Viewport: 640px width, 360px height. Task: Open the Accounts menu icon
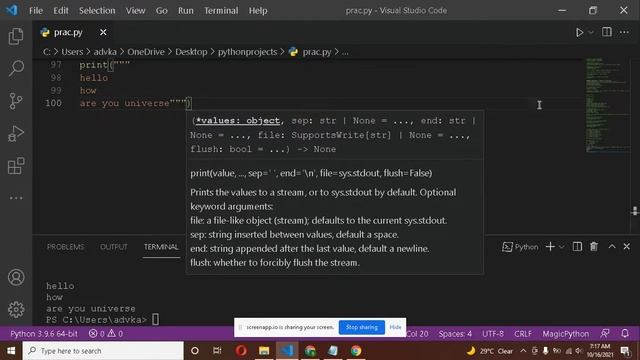click(16, 278)
